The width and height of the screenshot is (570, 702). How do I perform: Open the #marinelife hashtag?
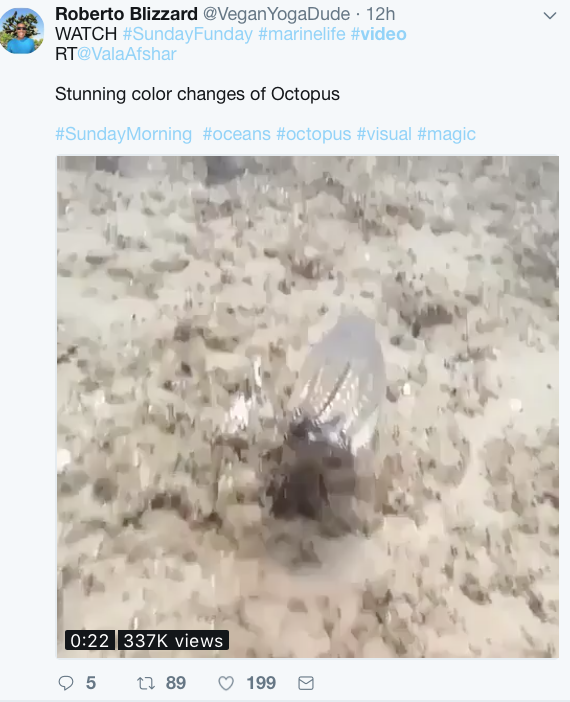[x=302, y=34]
